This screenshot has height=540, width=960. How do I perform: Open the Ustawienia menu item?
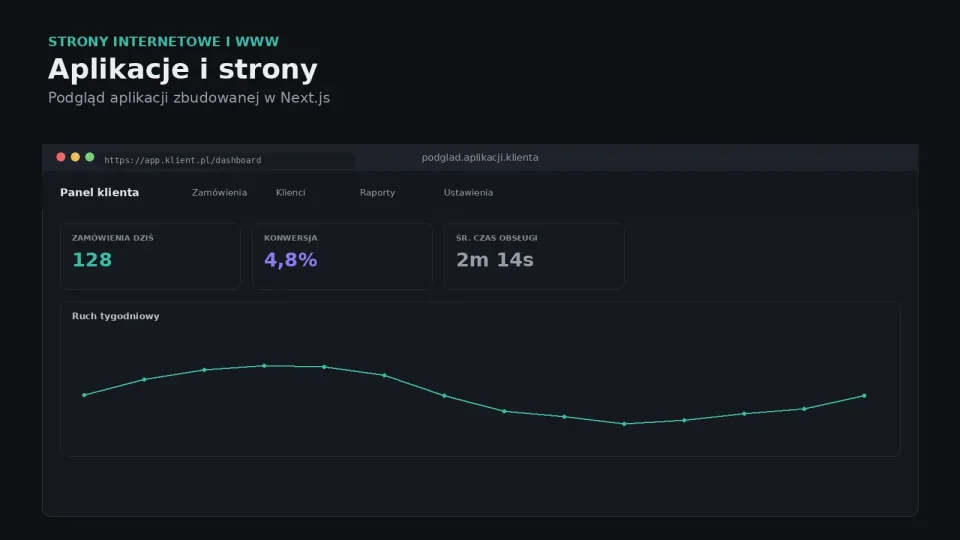point(468,192)
